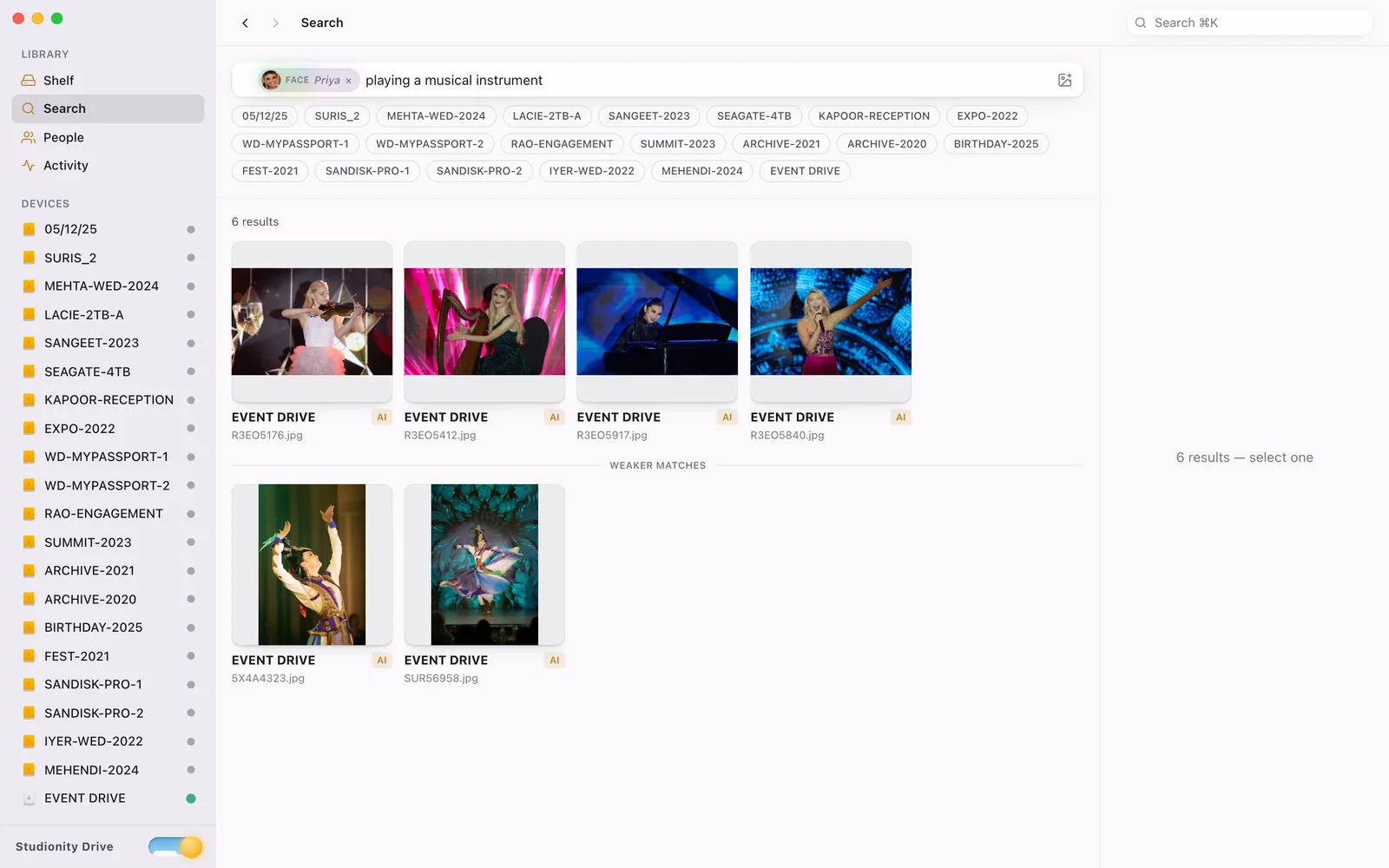Click the 6 results count label
The height and width of the screenshot is (868, 1389).
(x=255, y=221)
